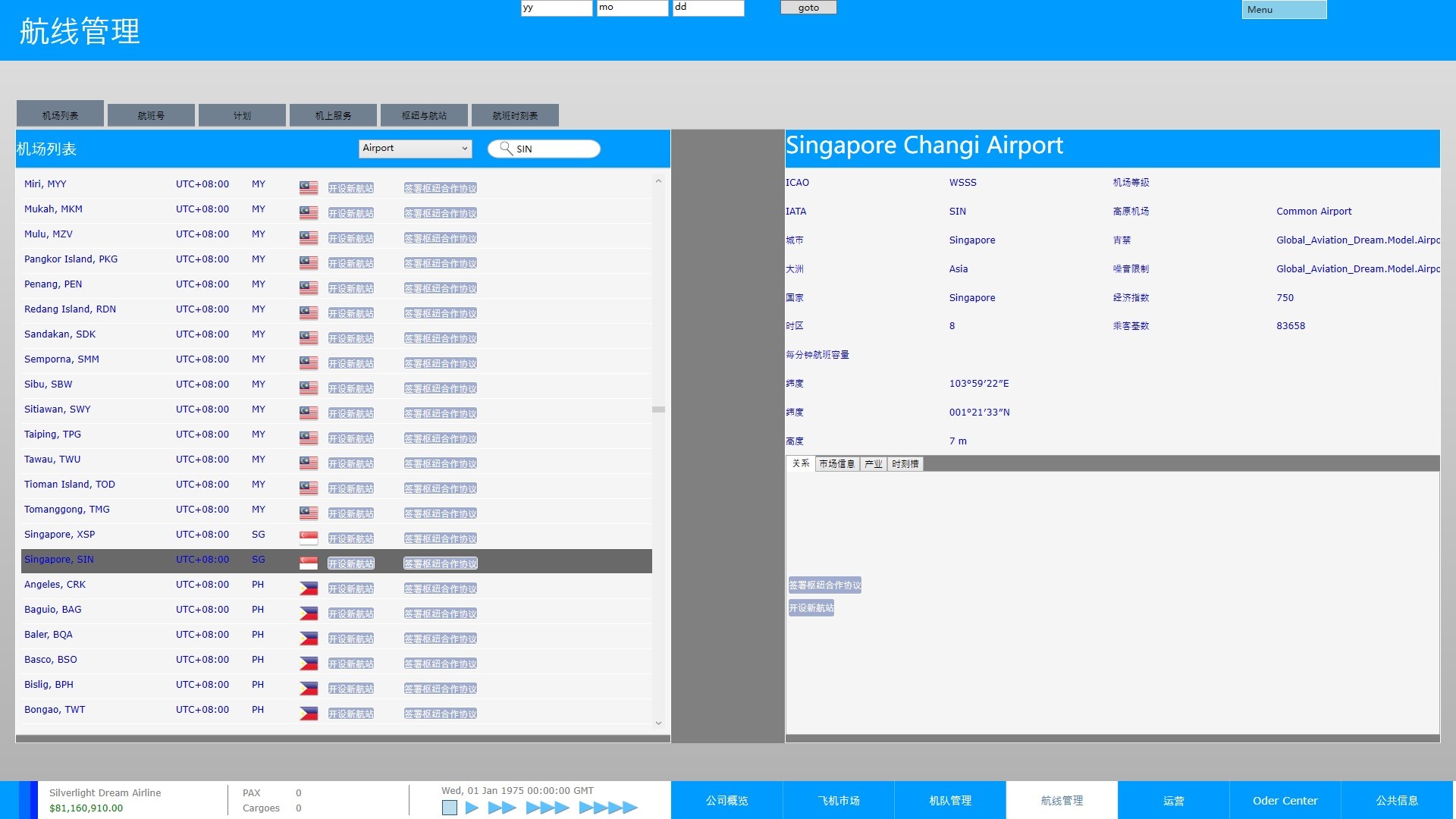Select Singapore, XSP in the airport list
The width and height of the screenshot is (1456, 819).
click(x=59, y=535)
